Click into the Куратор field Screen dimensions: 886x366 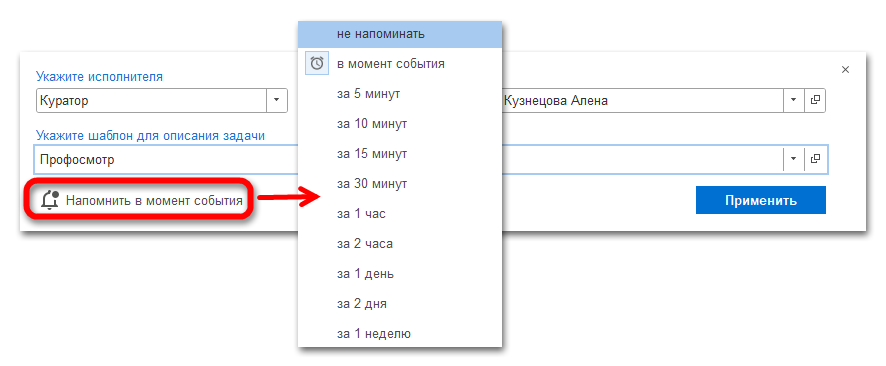click(x=151, y=101)
